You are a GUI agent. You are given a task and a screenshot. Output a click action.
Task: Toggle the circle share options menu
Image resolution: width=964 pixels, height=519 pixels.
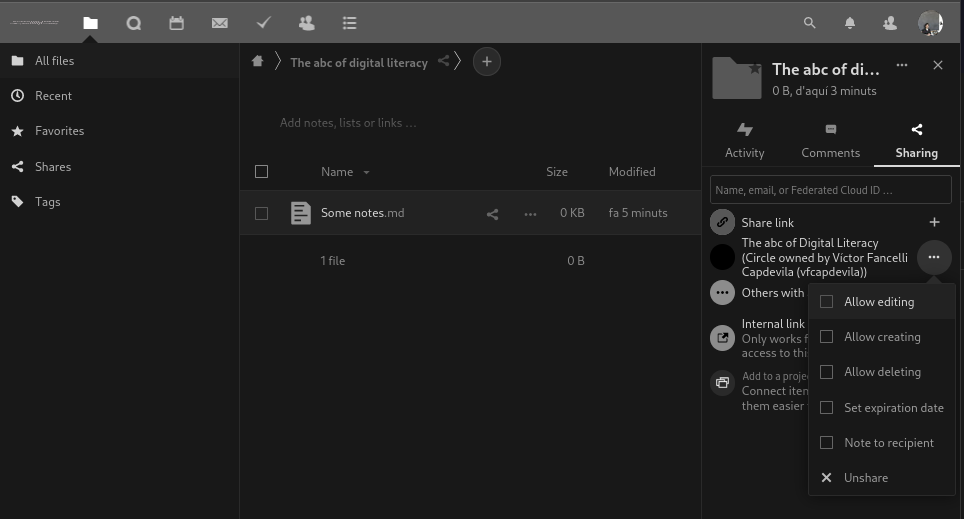(933, 257)
